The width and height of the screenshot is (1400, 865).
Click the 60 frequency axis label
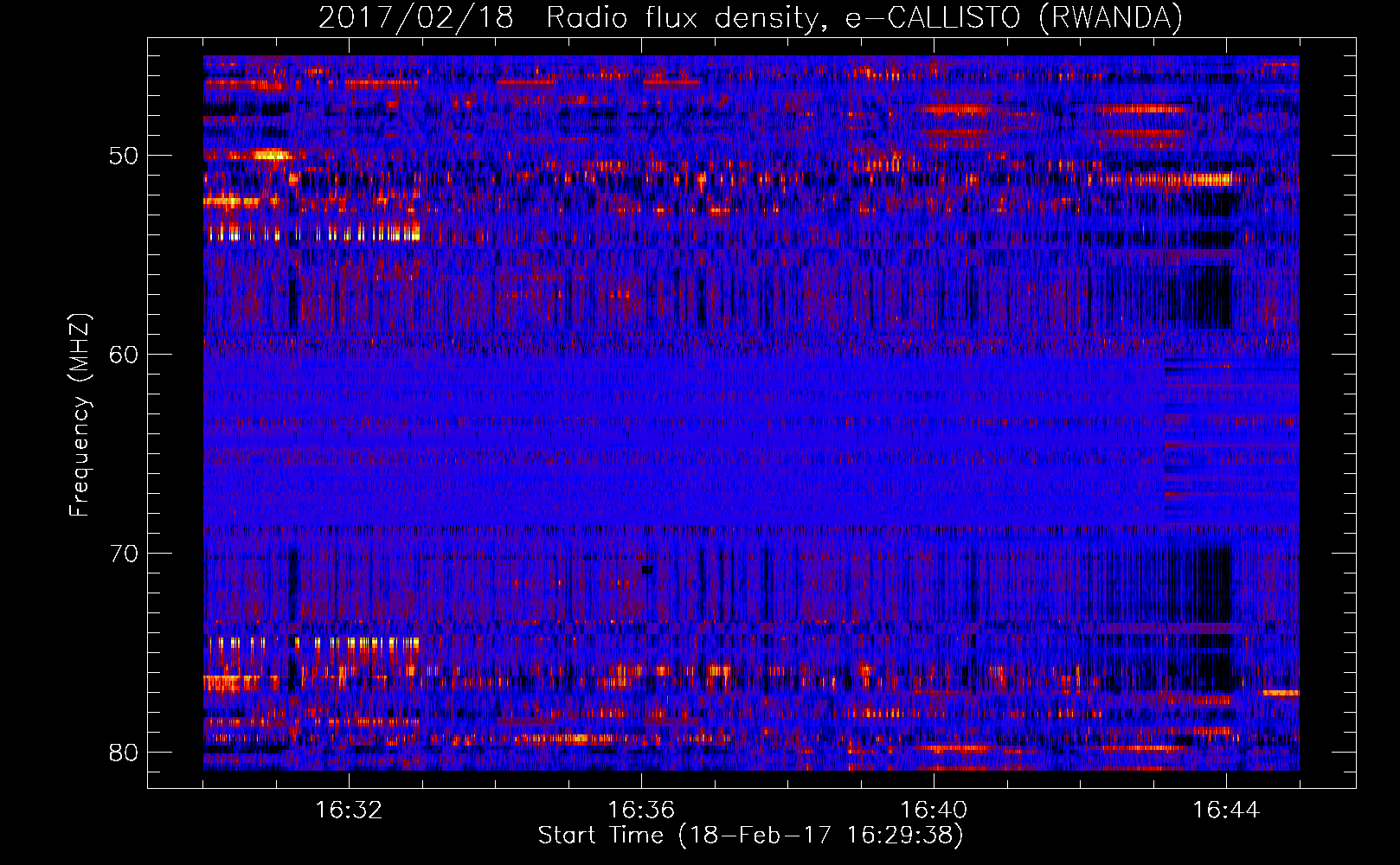tap(124, 355)
